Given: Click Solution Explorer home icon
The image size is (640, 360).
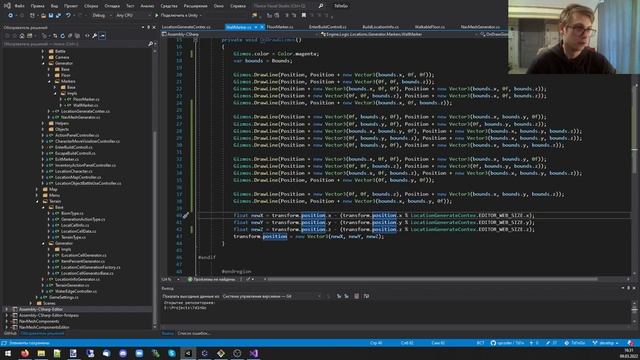Looking at the screenshot, I should [x=22, y=36].
